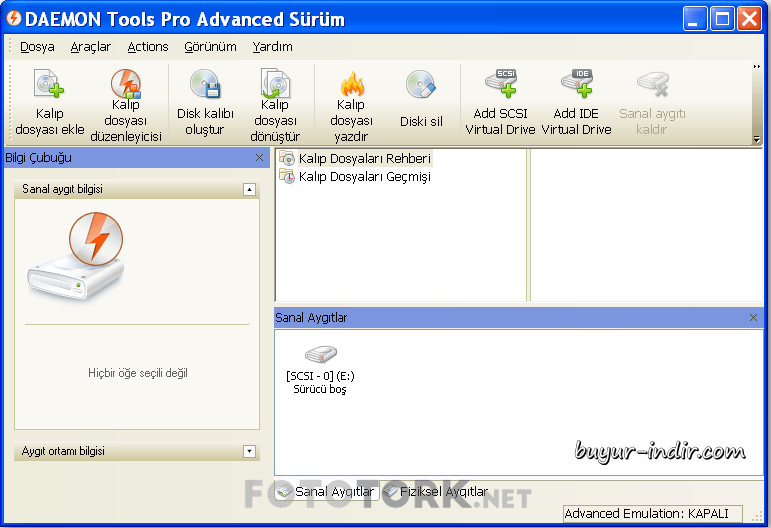This screenshot has width=771, height=528.
Task: Choose the Diski sil icon
Action: (x=421, y=84)
